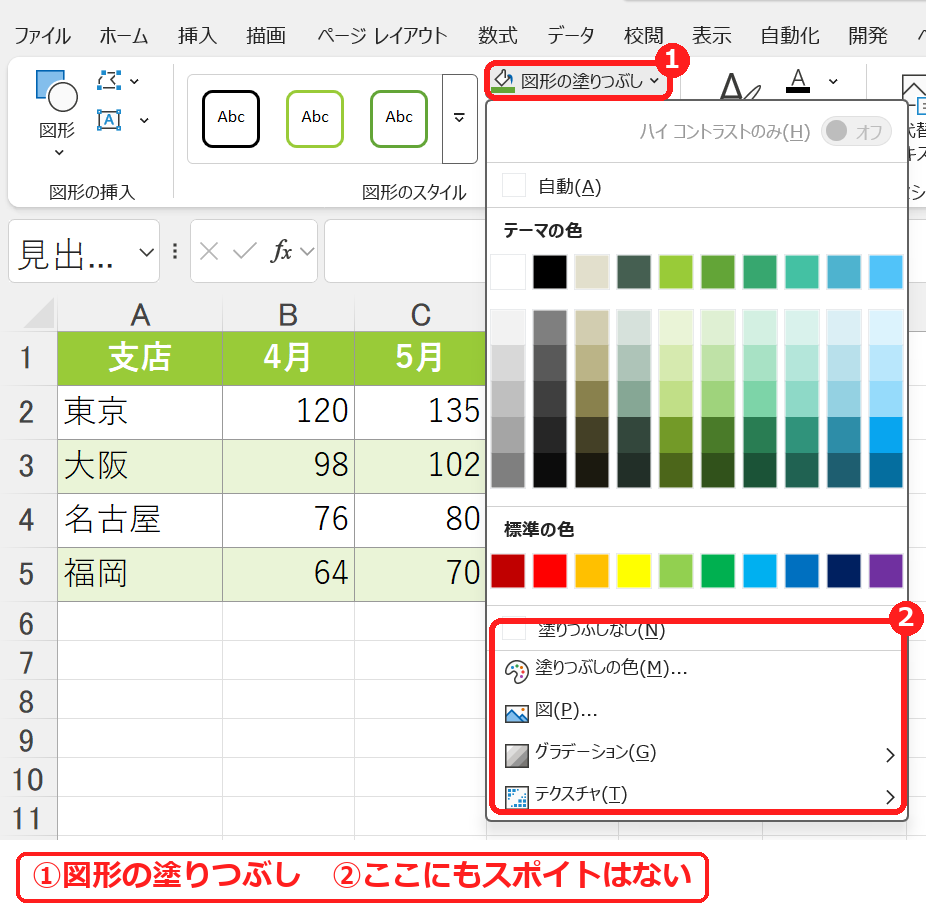926x910 pixels.
Task: Click the formula bar grip dots
Action: tap(175, 252)
